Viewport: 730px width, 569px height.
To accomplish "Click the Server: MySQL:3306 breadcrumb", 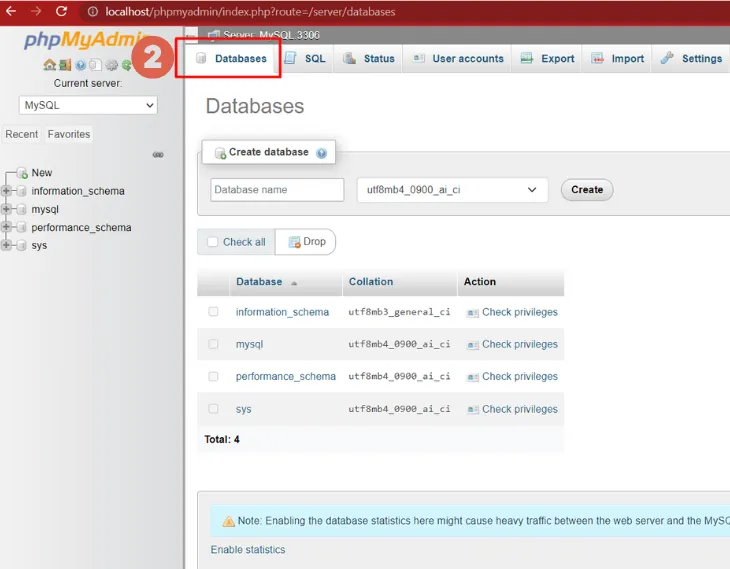I will [x=271, y=35].
